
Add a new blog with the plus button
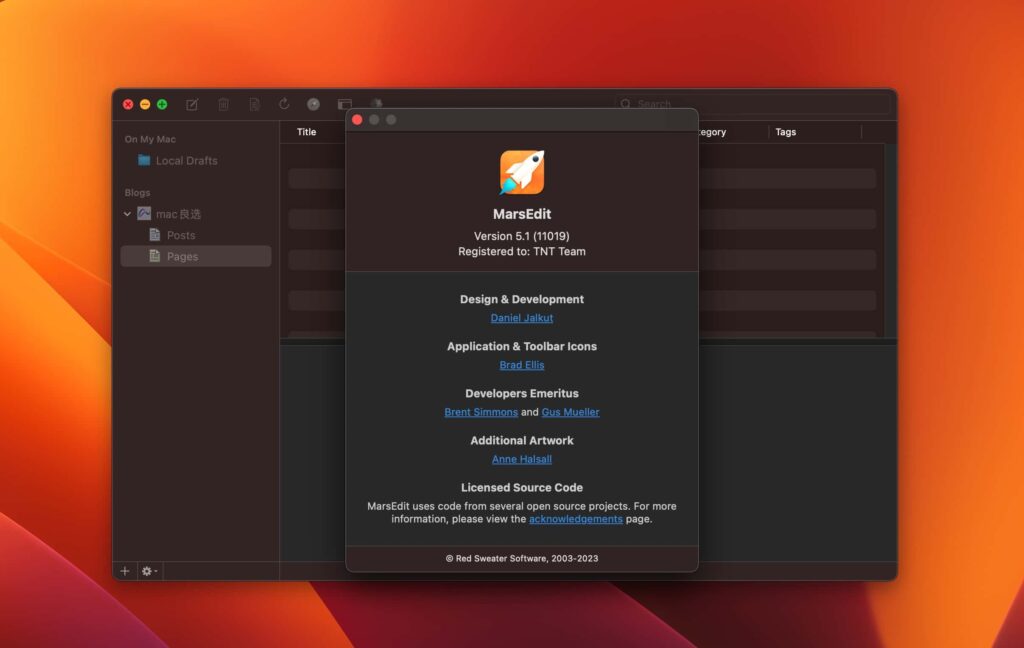click(124, 571)
